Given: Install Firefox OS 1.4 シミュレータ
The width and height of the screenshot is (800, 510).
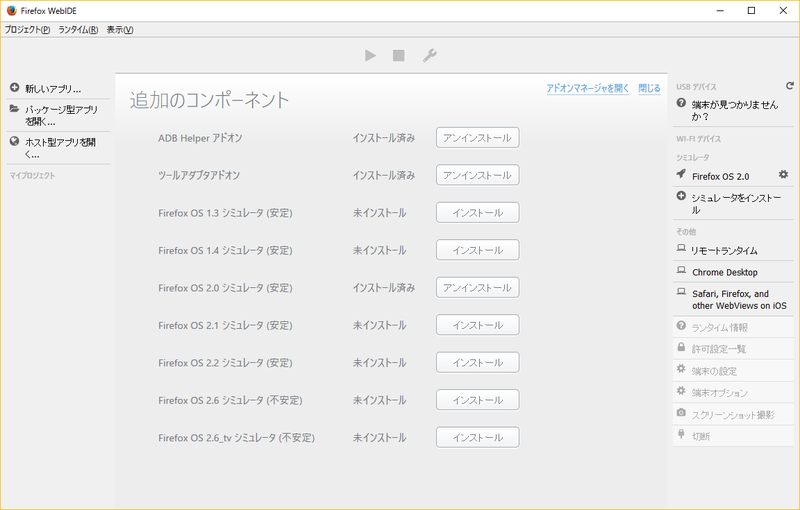Looking at the screenshot, I should click(x=478, y=250).
